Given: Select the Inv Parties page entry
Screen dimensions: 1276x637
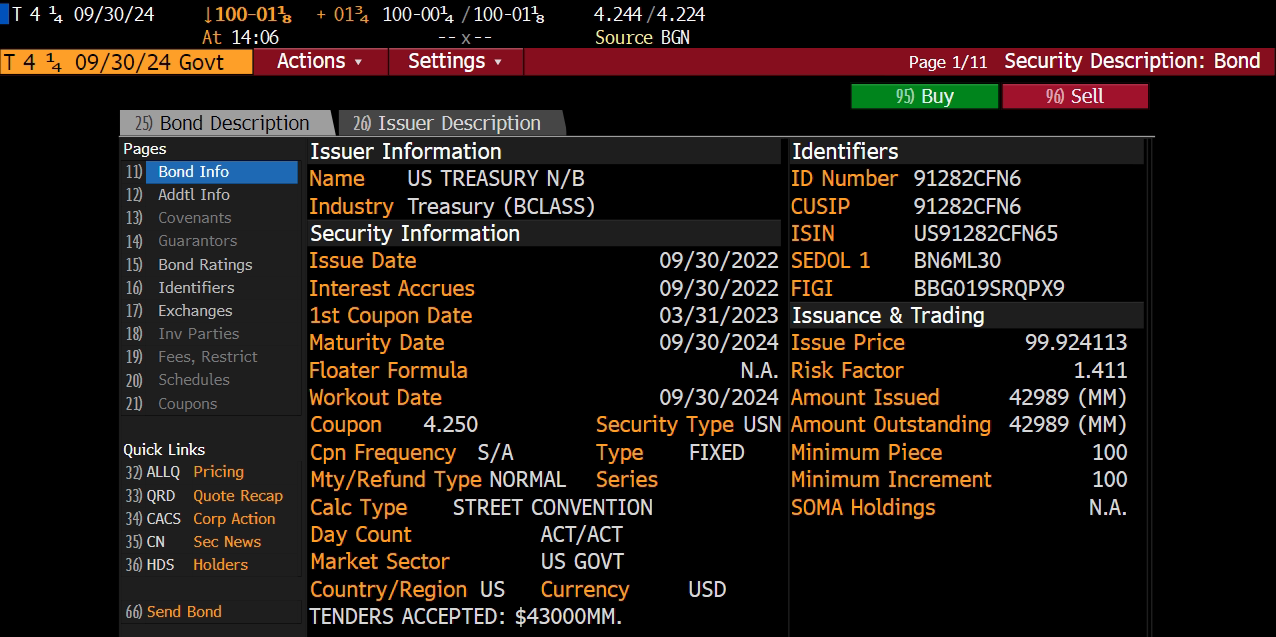Looking at the screenshot, I should 198,334.
